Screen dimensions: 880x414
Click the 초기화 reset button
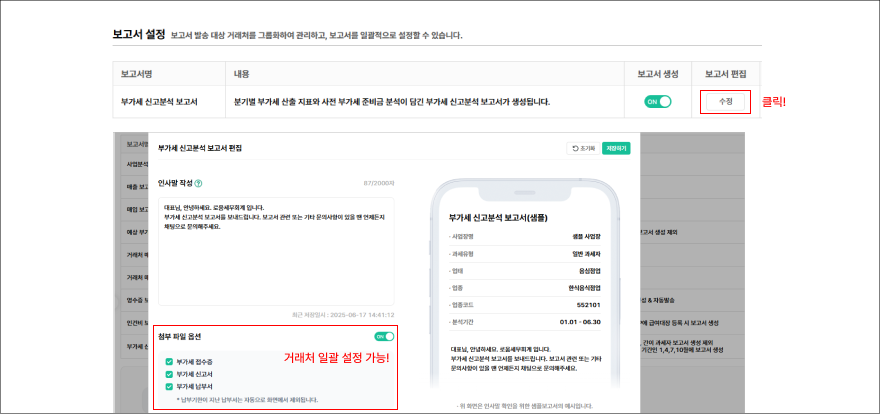click(583, 148)
